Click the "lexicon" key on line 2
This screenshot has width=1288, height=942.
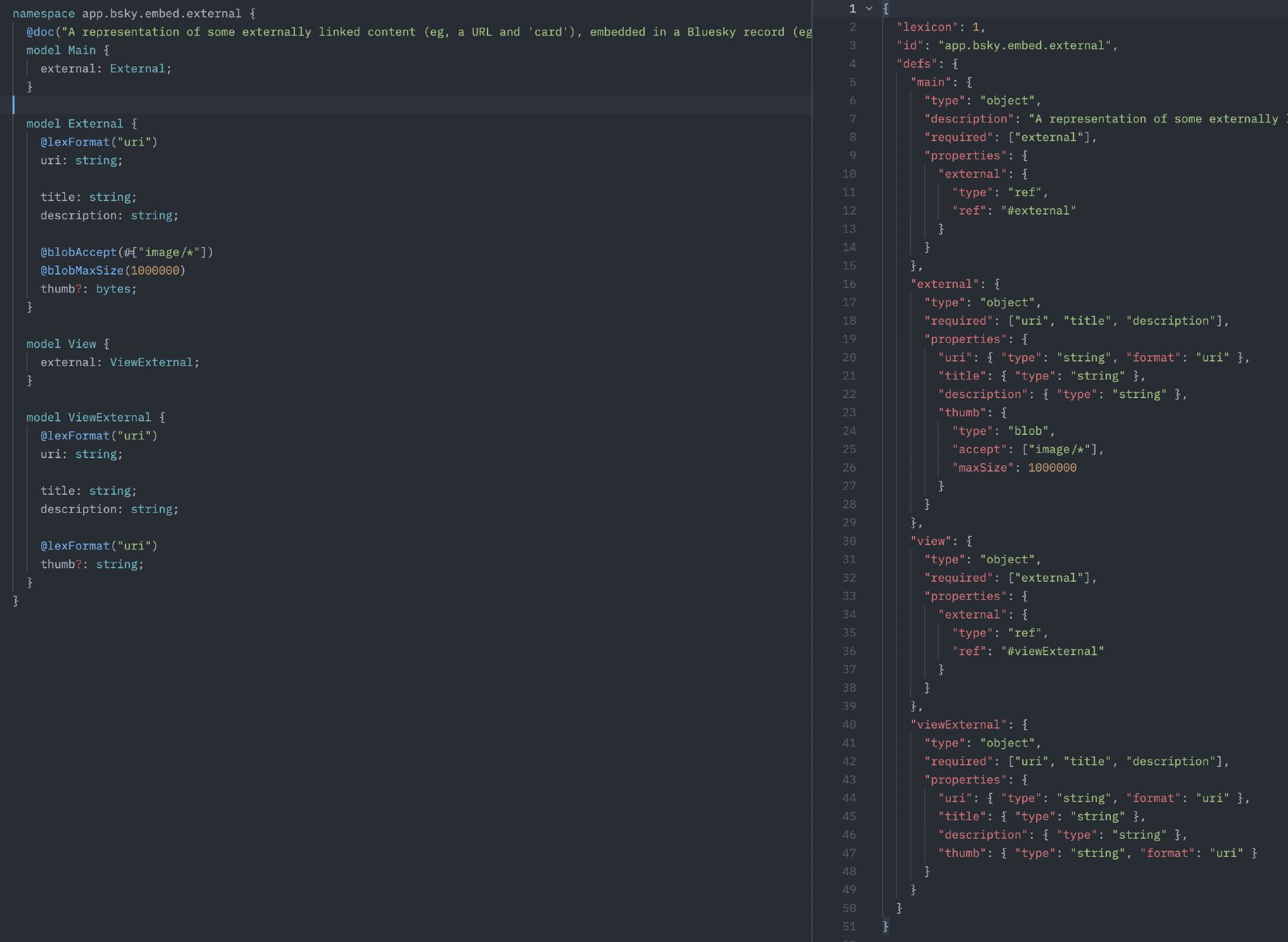coord(927,27)
